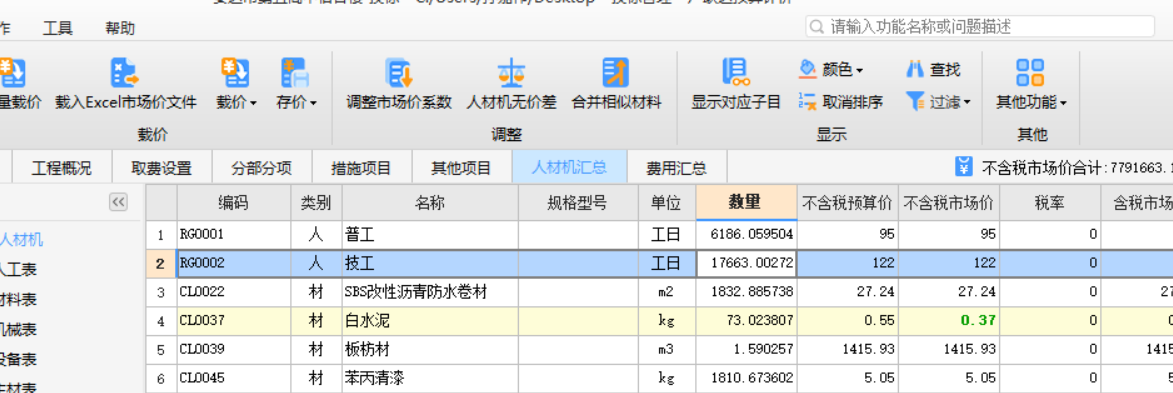Screen dimensions: 1173x393
Task: Click the 合并相似材料 icon
Action: point(616,73)
